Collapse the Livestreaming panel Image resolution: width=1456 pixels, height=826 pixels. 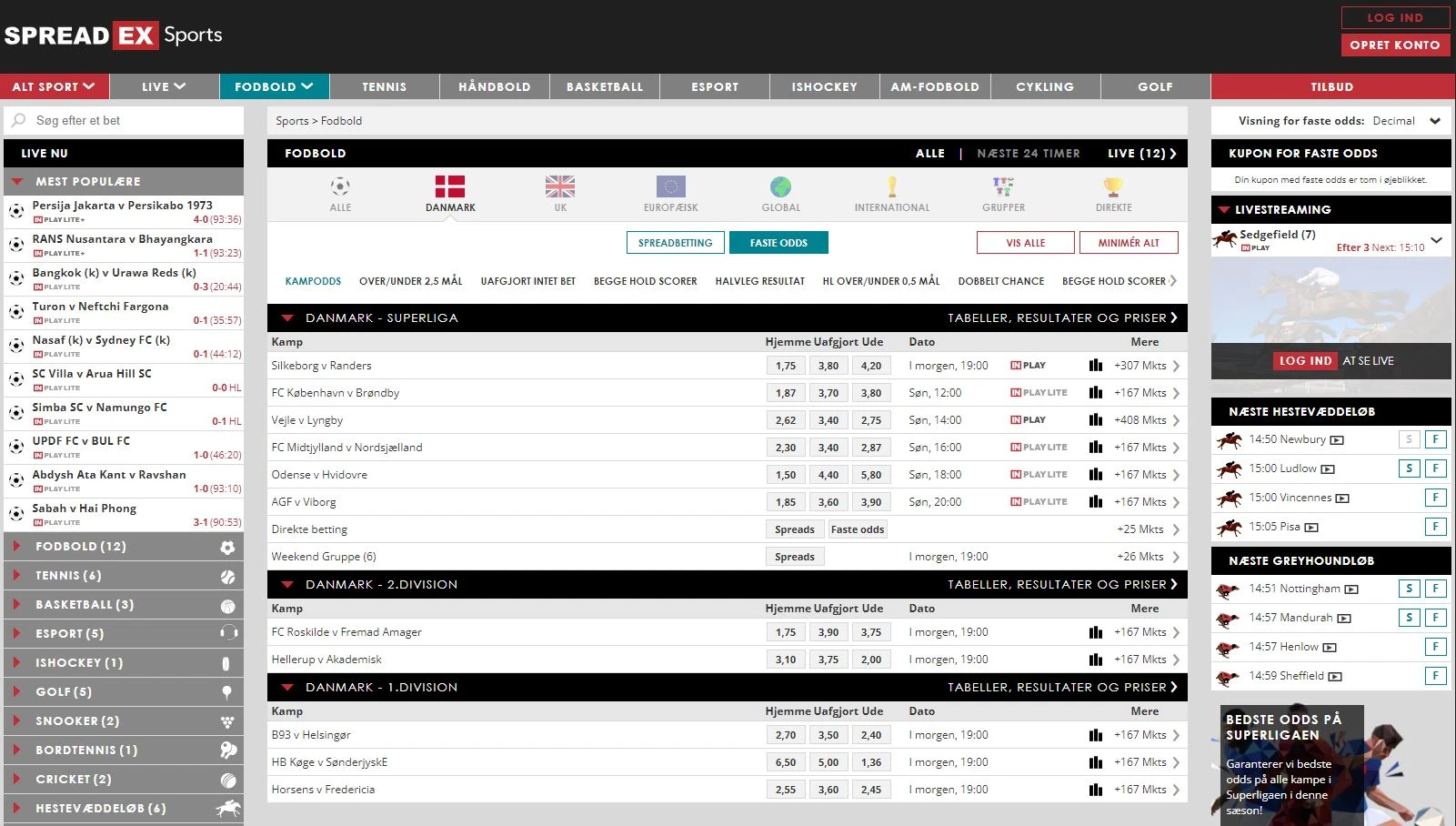click(x=1224, y=210)
